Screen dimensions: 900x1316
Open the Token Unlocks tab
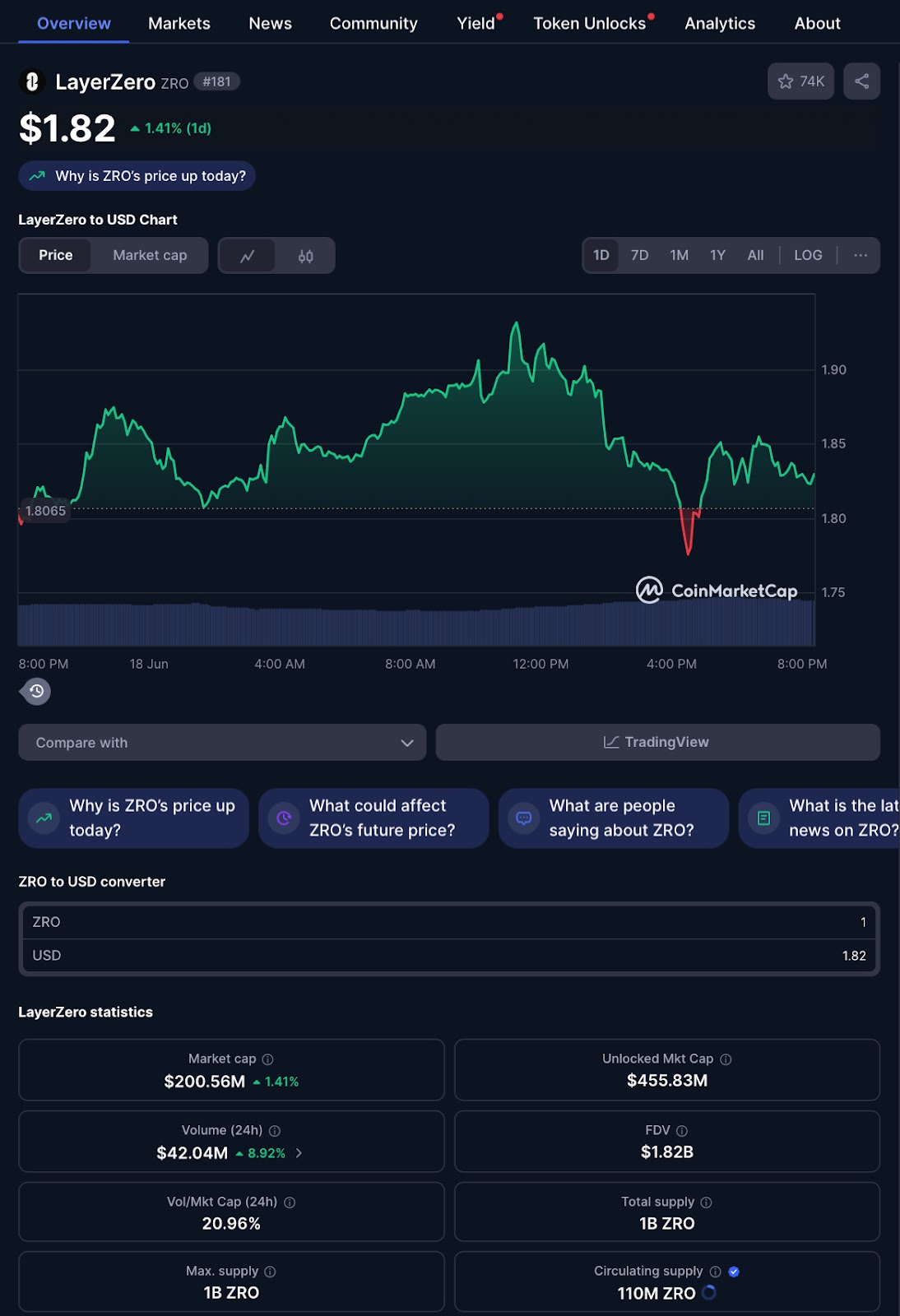591,23
